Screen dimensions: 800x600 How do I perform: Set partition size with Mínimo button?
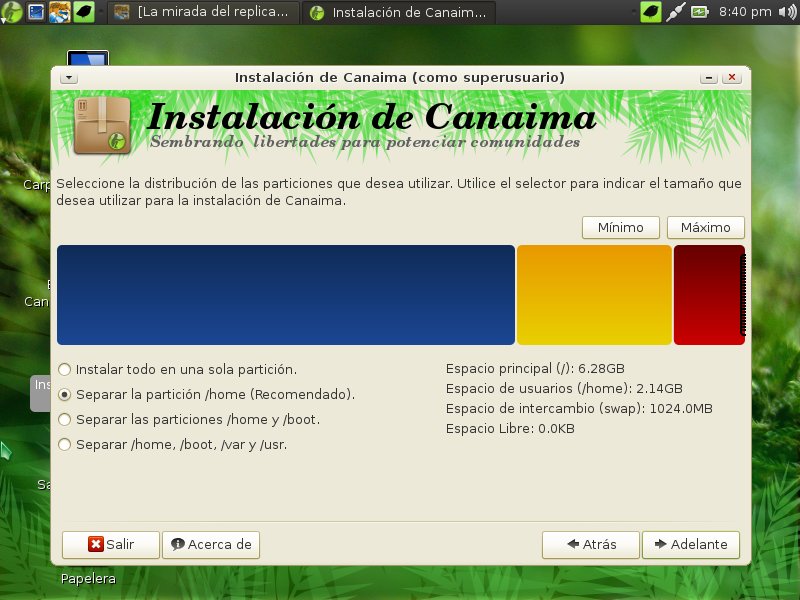620,227
